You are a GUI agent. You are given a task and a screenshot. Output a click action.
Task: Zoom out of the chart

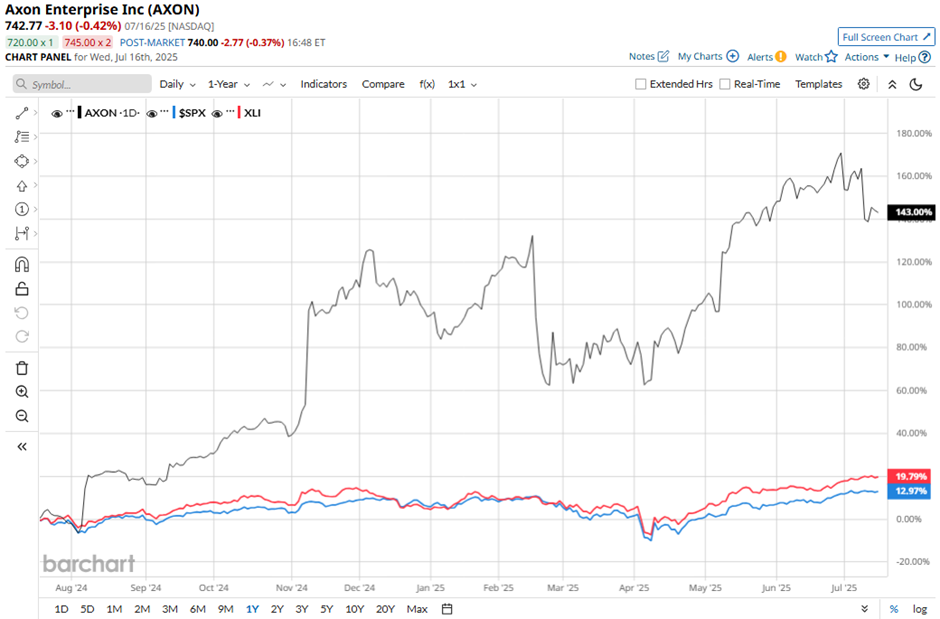coord(22,416)
